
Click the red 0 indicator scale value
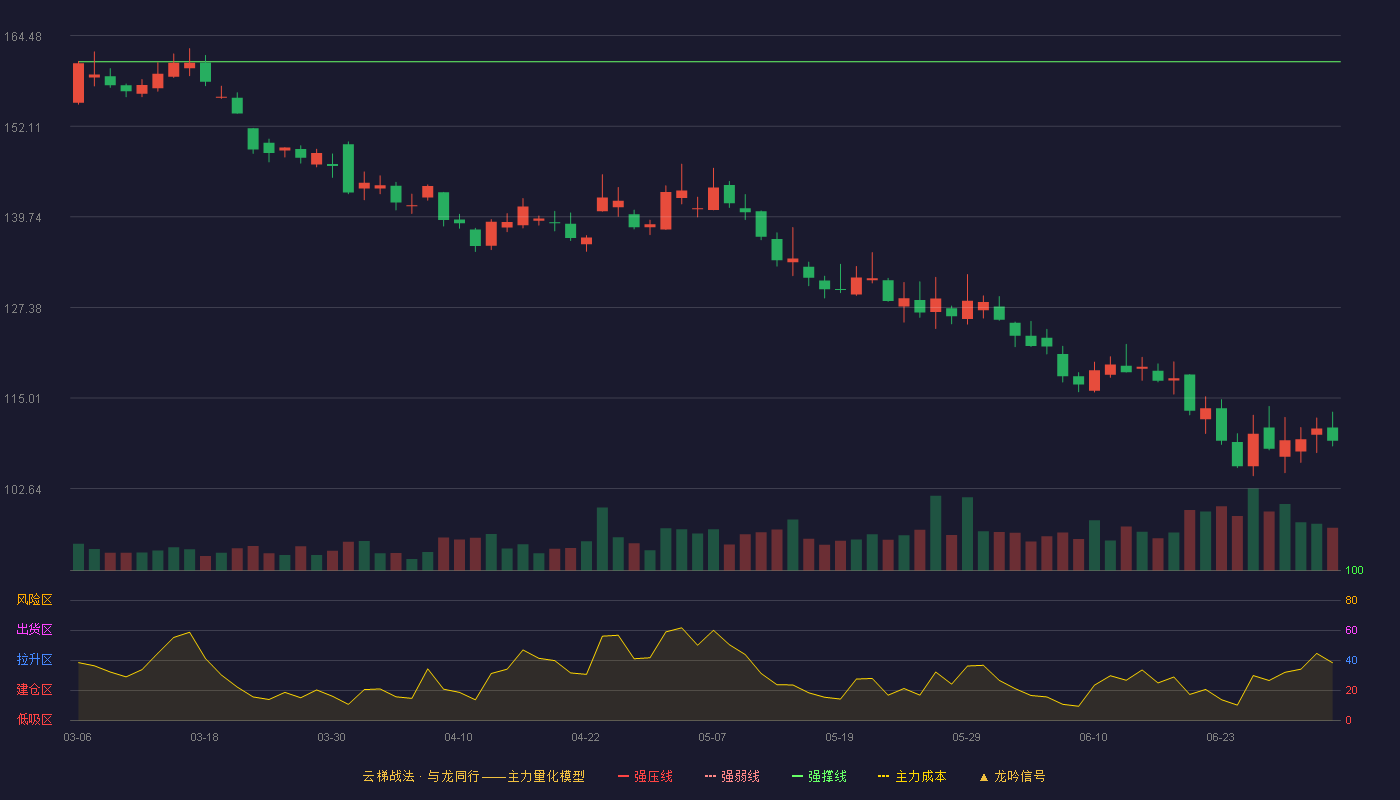point(1348,720)
